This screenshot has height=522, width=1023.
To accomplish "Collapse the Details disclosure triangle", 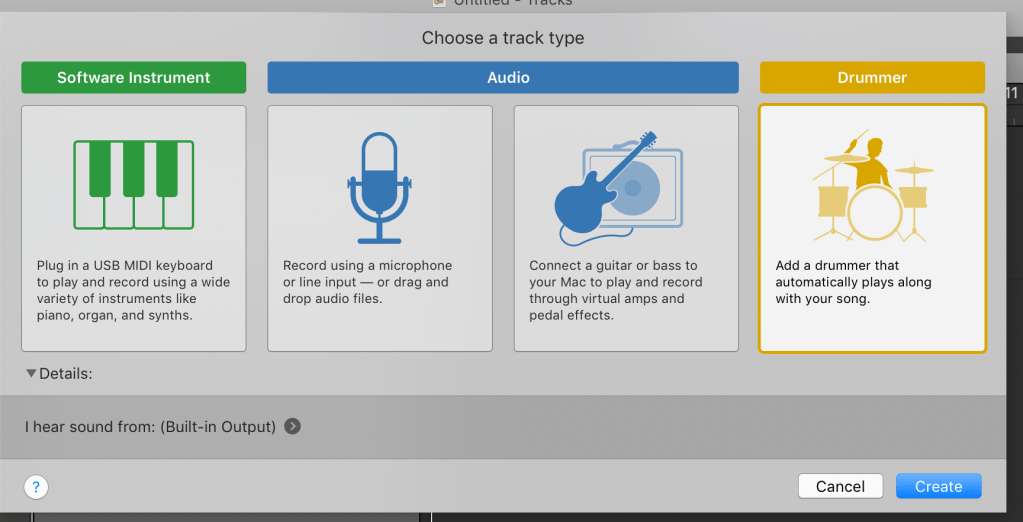I will [31, 374].
